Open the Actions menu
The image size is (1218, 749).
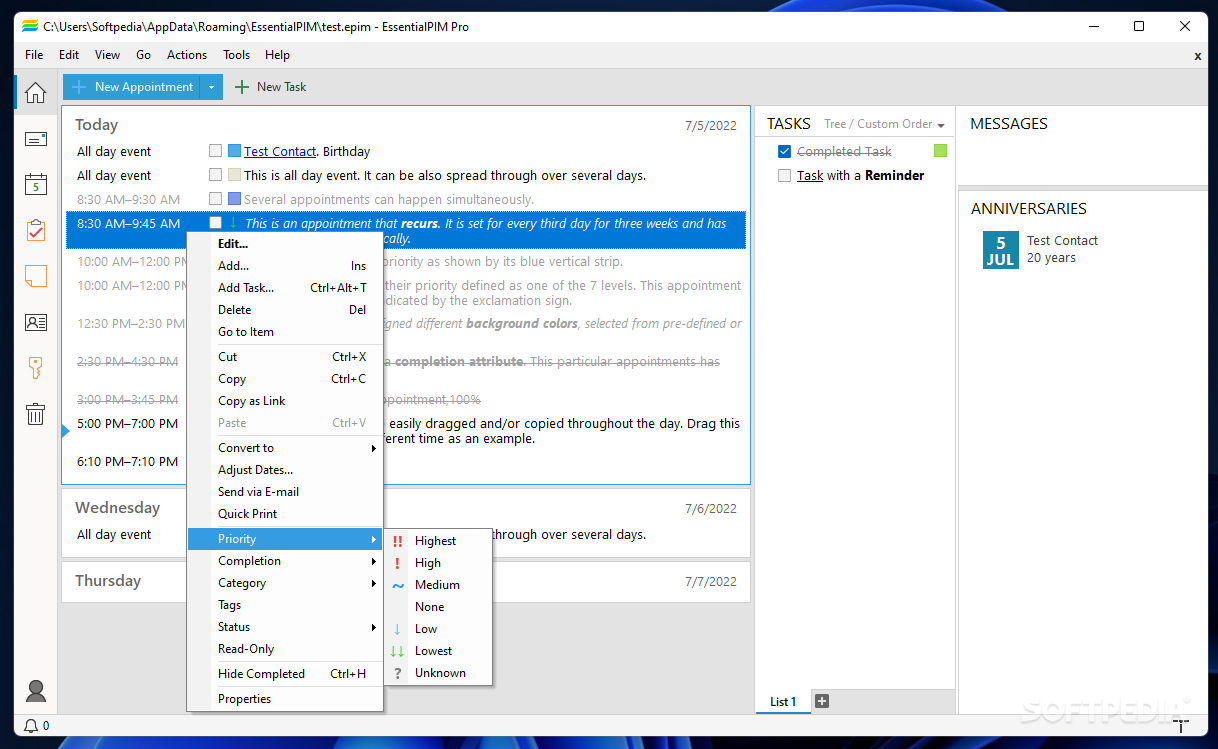187,55
